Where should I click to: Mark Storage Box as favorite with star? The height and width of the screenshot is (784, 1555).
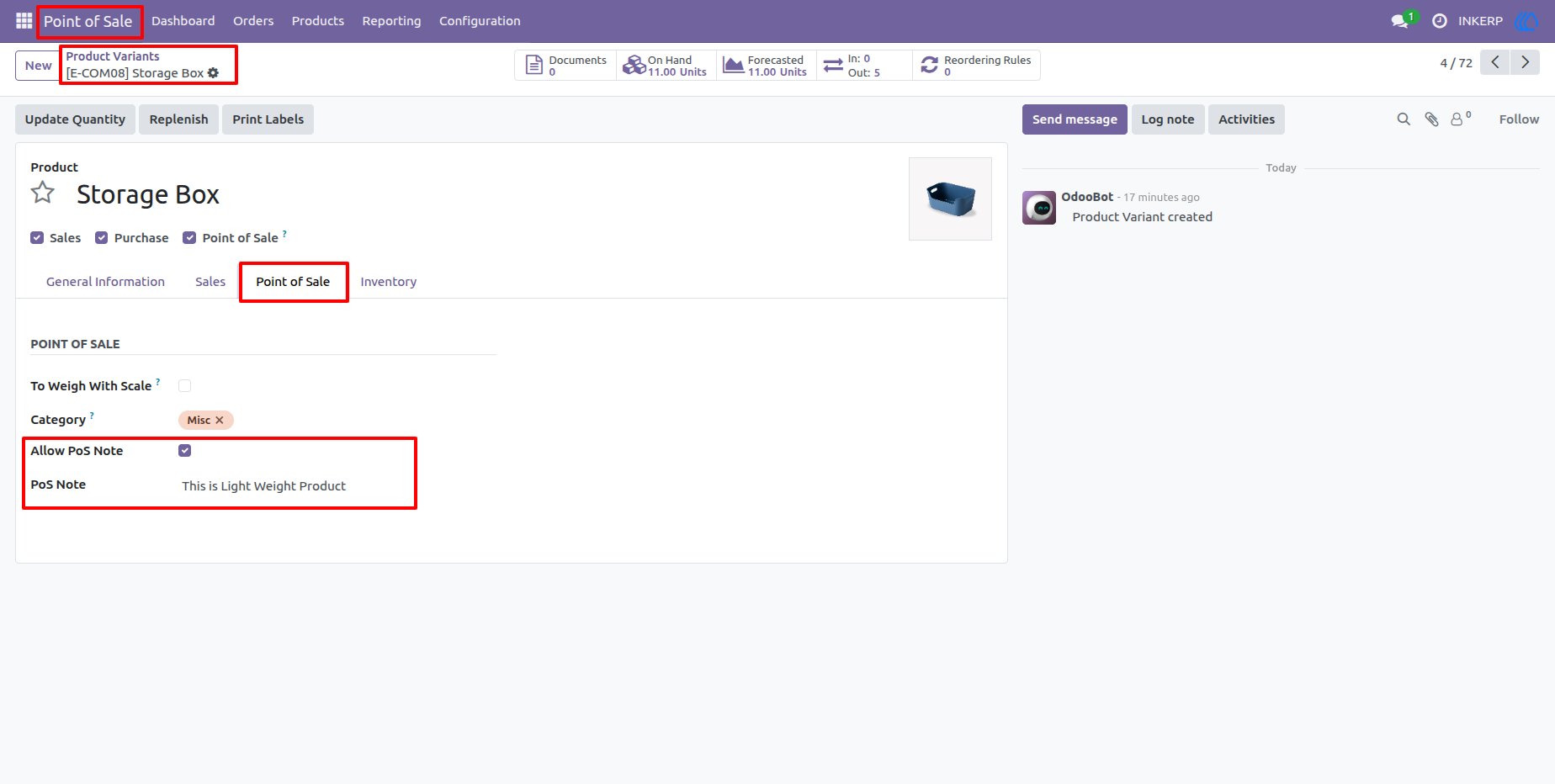click(43, 193)
